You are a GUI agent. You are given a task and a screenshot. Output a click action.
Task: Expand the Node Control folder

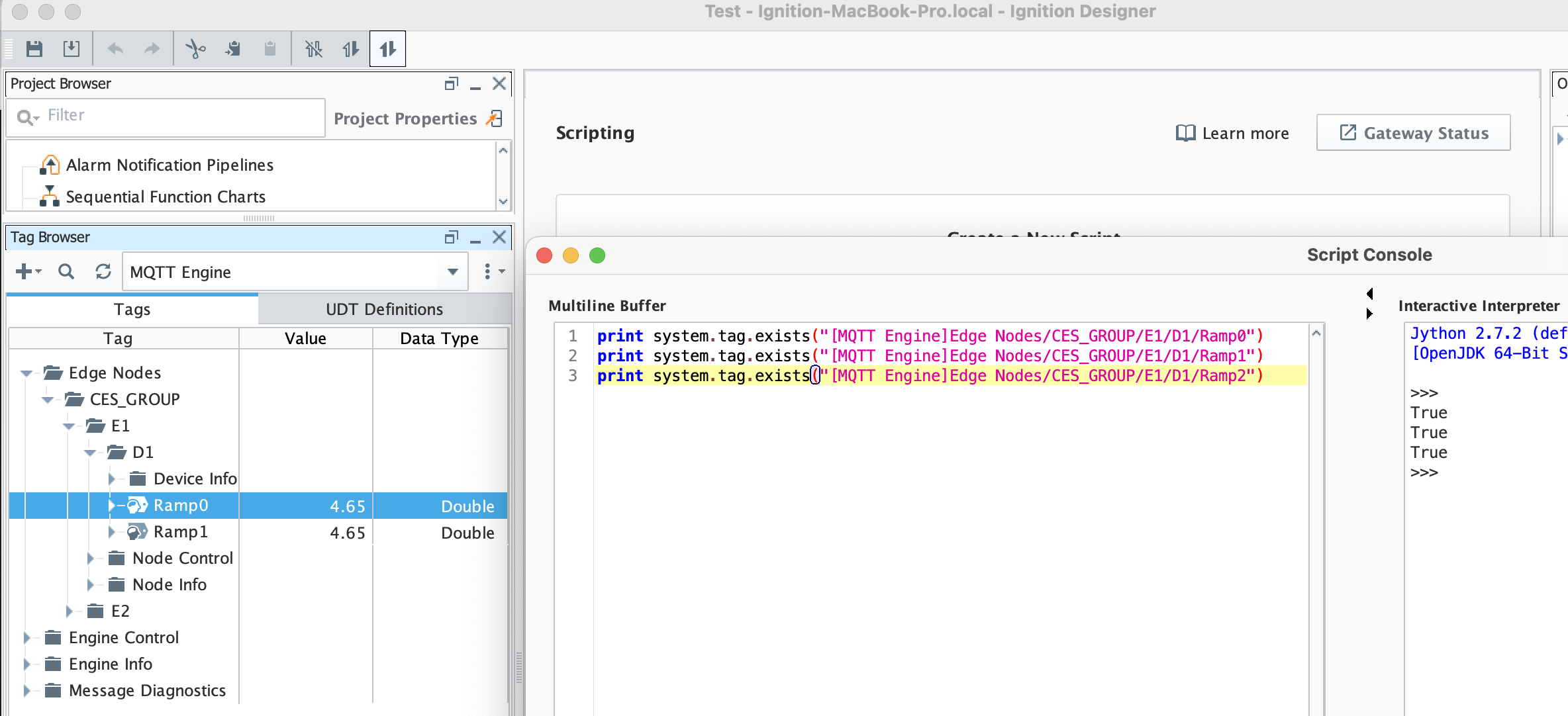tap(91, 559)
